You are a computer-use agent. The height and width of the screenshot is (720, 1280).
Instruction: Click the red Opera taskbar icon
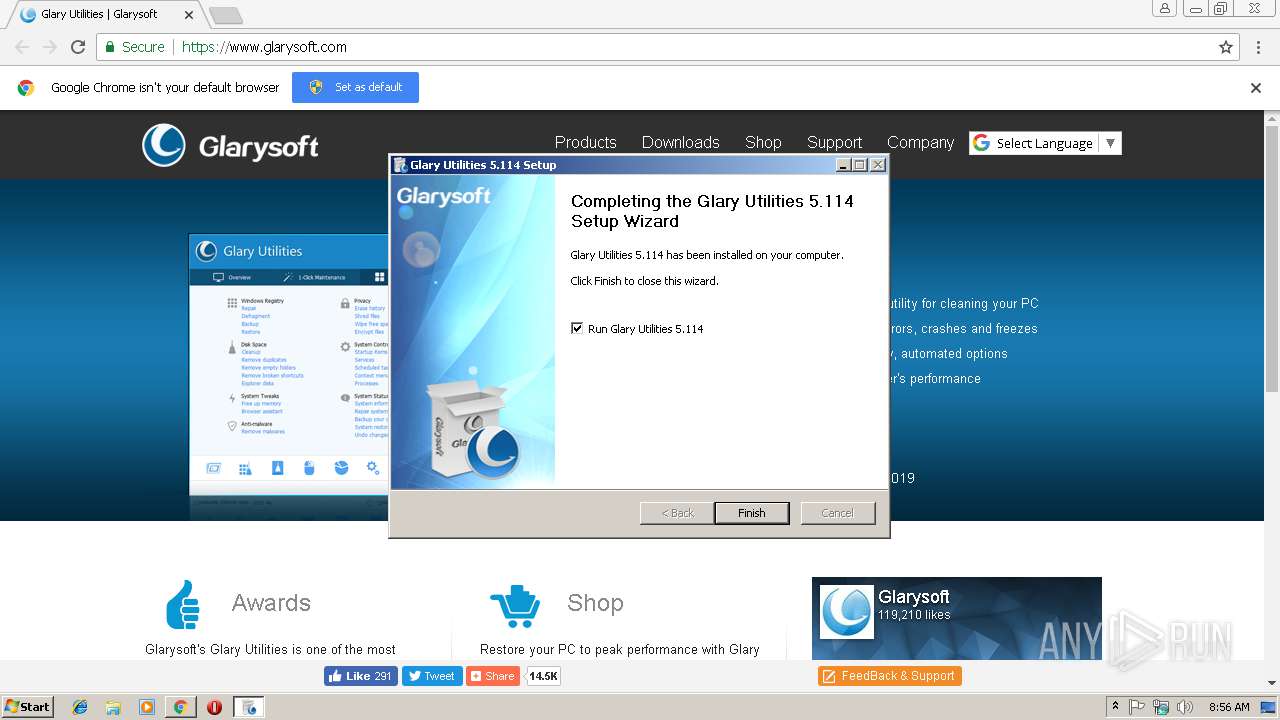tap(214, 707)
